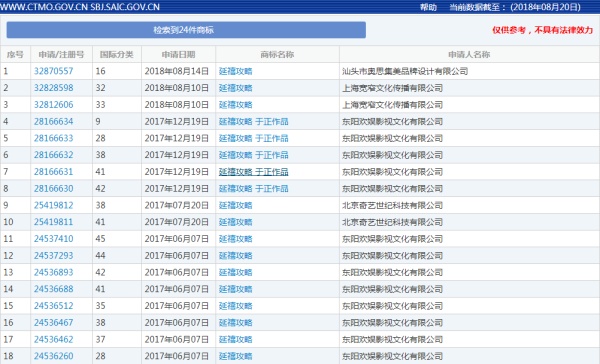Open trademark name link in row 12
The width and height of the screenshot is (600, 364).
(235, 256)
